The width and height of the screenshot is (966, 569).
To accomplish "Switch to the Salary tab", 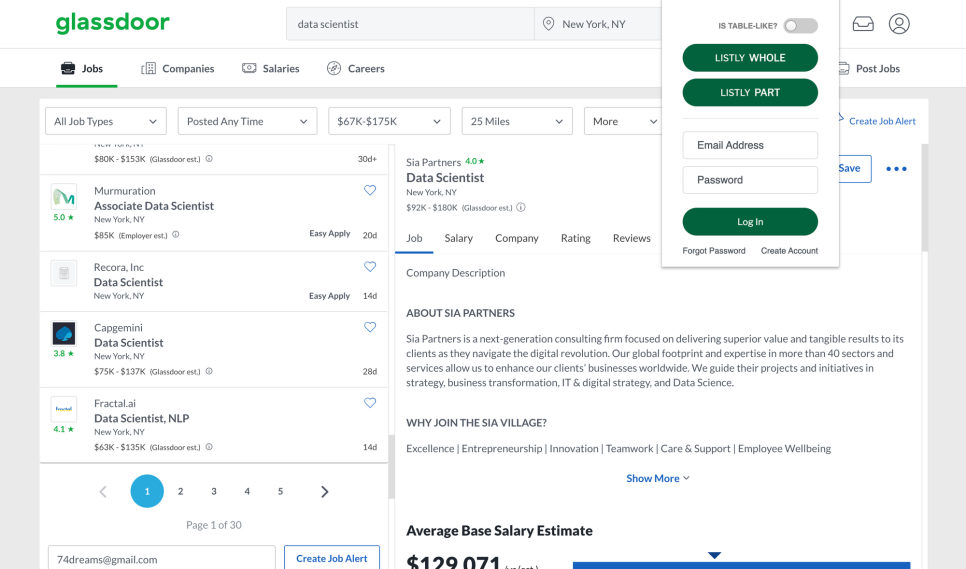I will click(458, 238).
